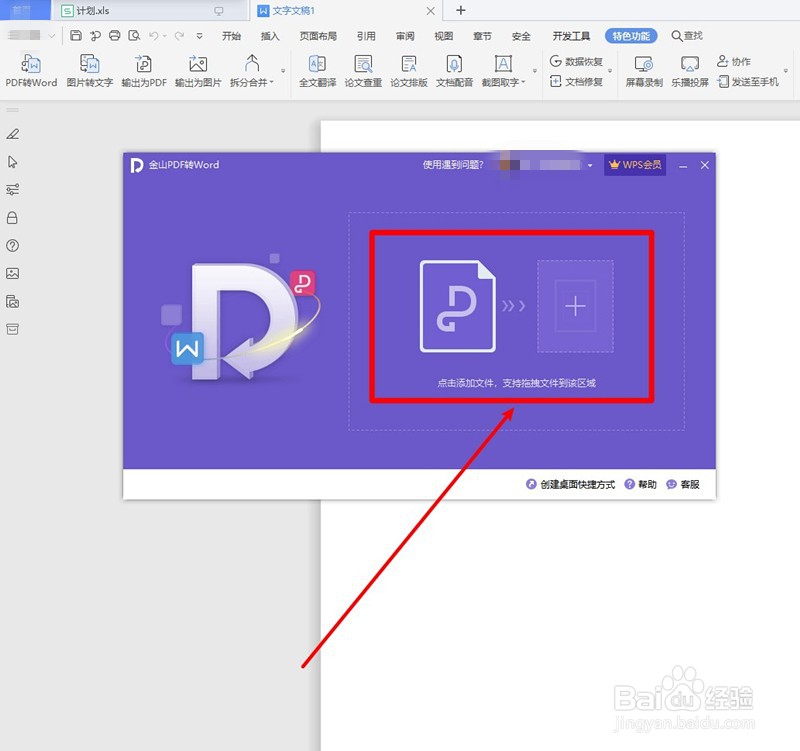
Task: Expand the quick access toolbar customize arrow
Action: tap(199, 36)
